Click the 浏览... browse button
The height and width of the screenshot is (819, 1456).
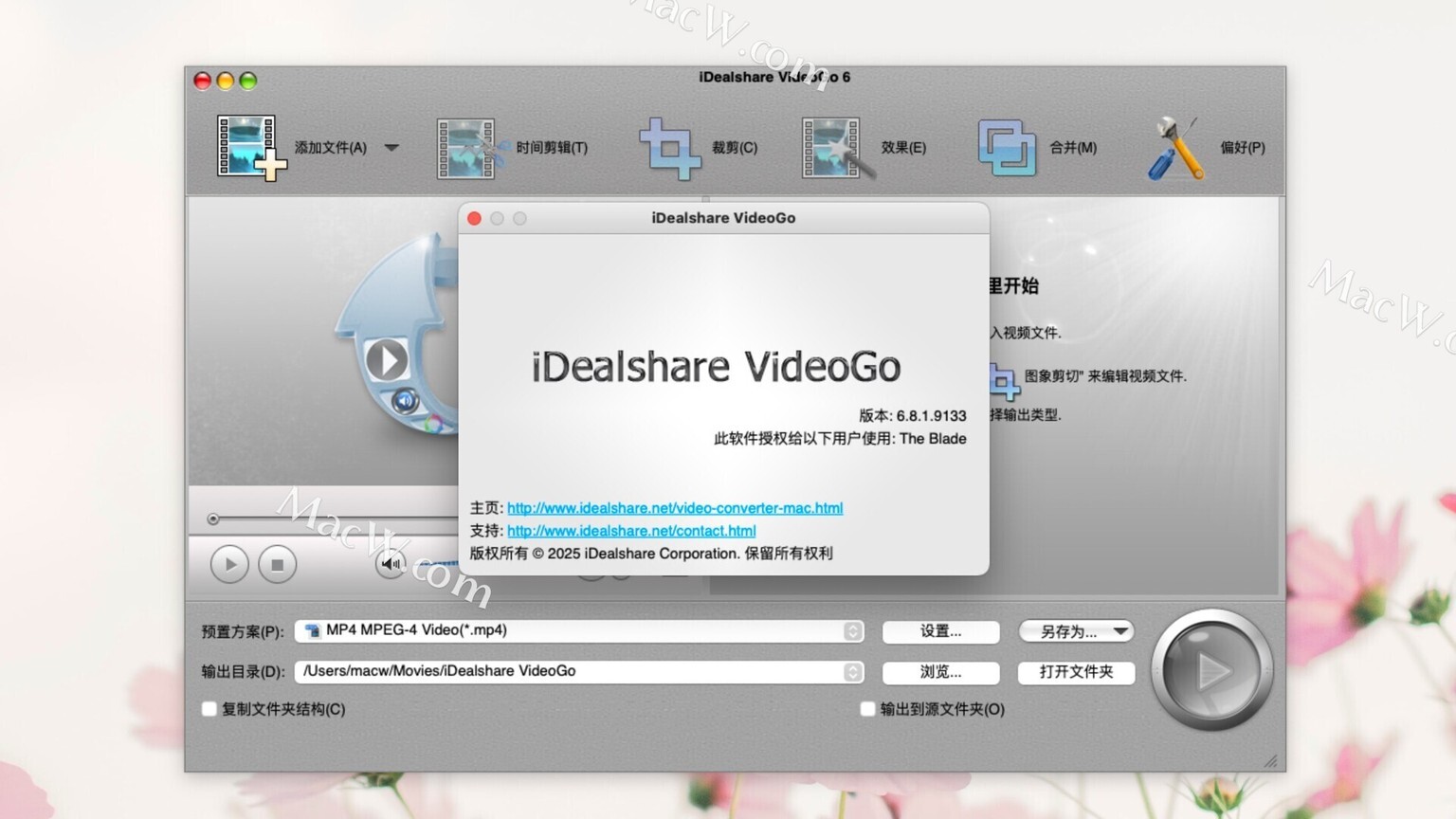[x=940, y=672]
